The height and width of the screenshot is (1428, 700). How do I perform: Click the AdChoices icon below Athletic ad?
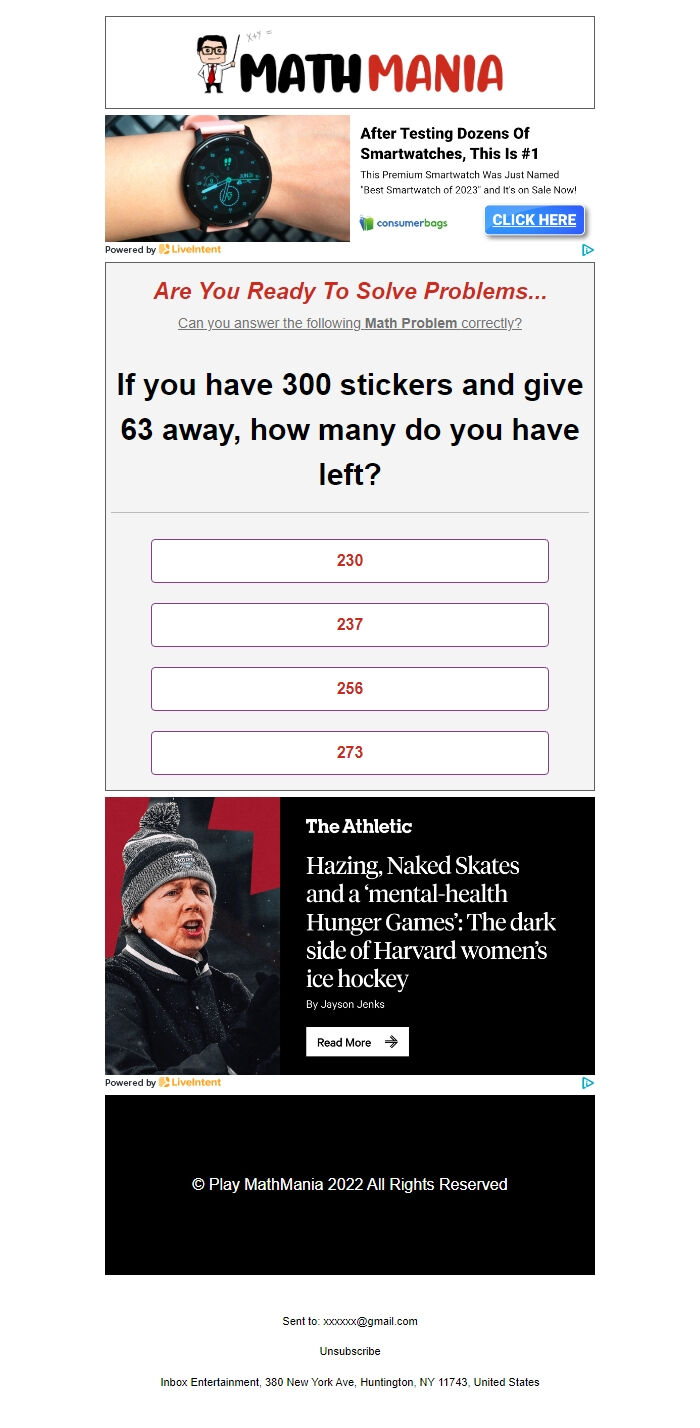click(588, 1083)
